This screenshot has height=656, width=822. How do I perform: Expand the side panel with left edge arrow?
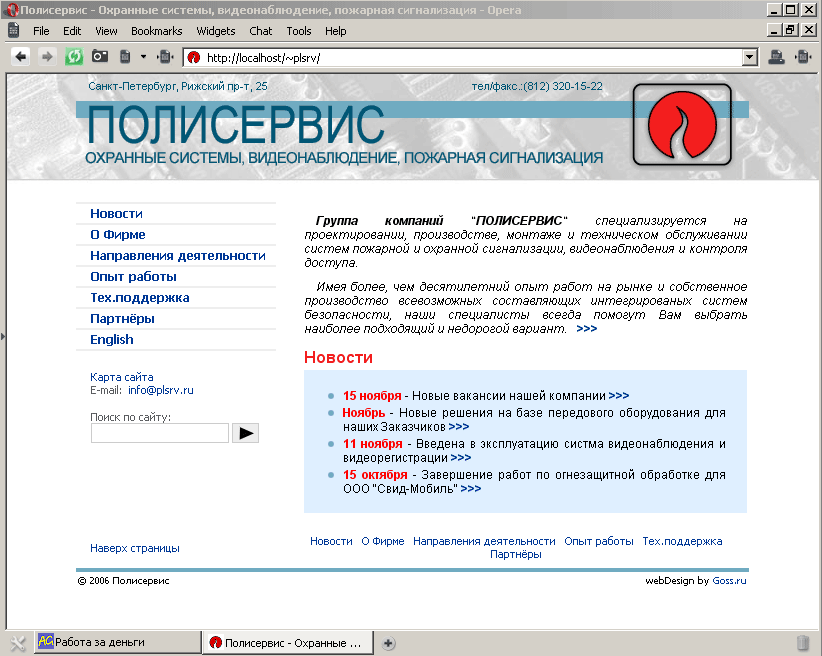[x=3, y=336]
